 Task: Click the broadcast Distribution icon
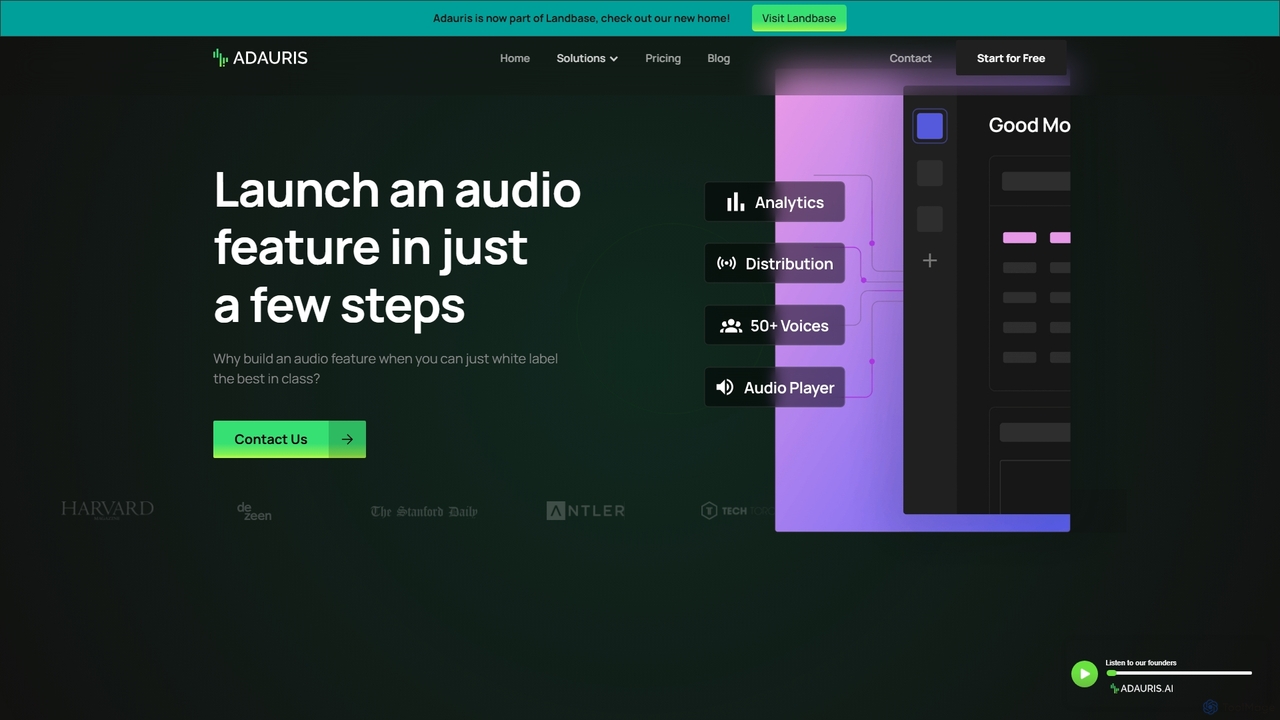coord(727,264)
